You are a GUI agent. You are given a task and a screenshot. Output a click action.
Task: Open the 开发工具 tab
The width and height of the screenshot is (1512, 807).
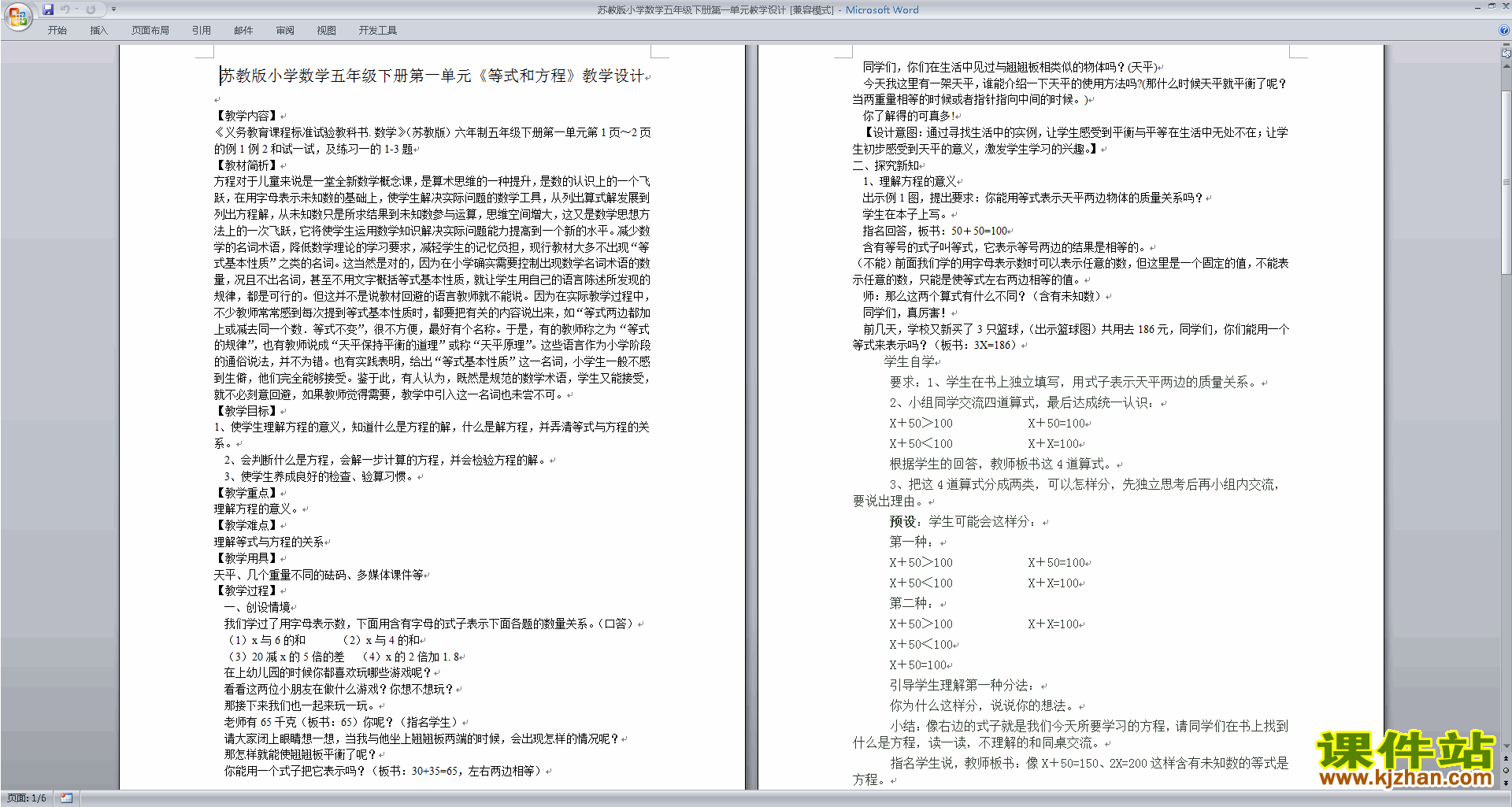coord(378,31)
